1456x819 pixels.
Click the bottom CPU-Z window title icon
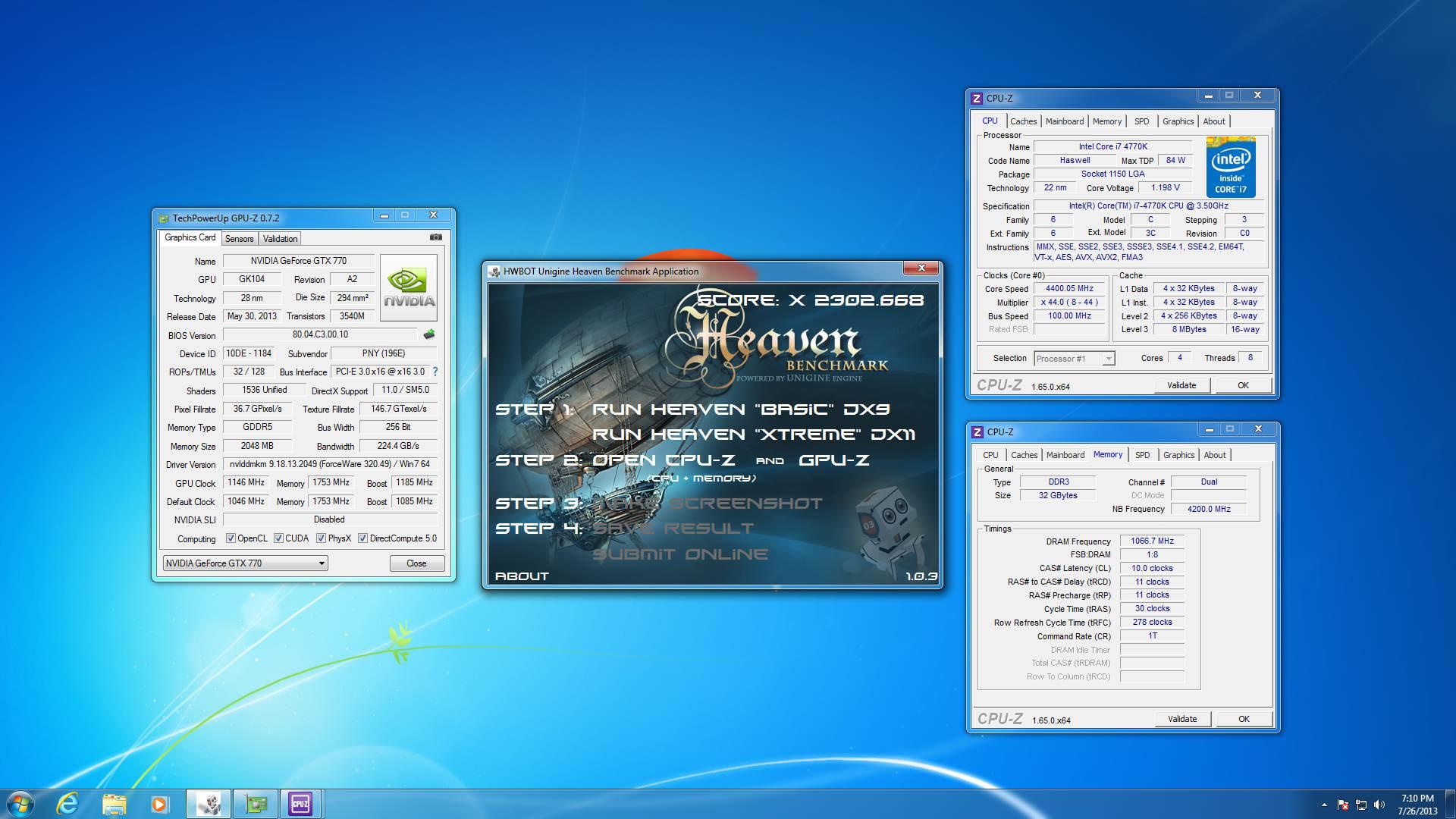tap(977, 432)
